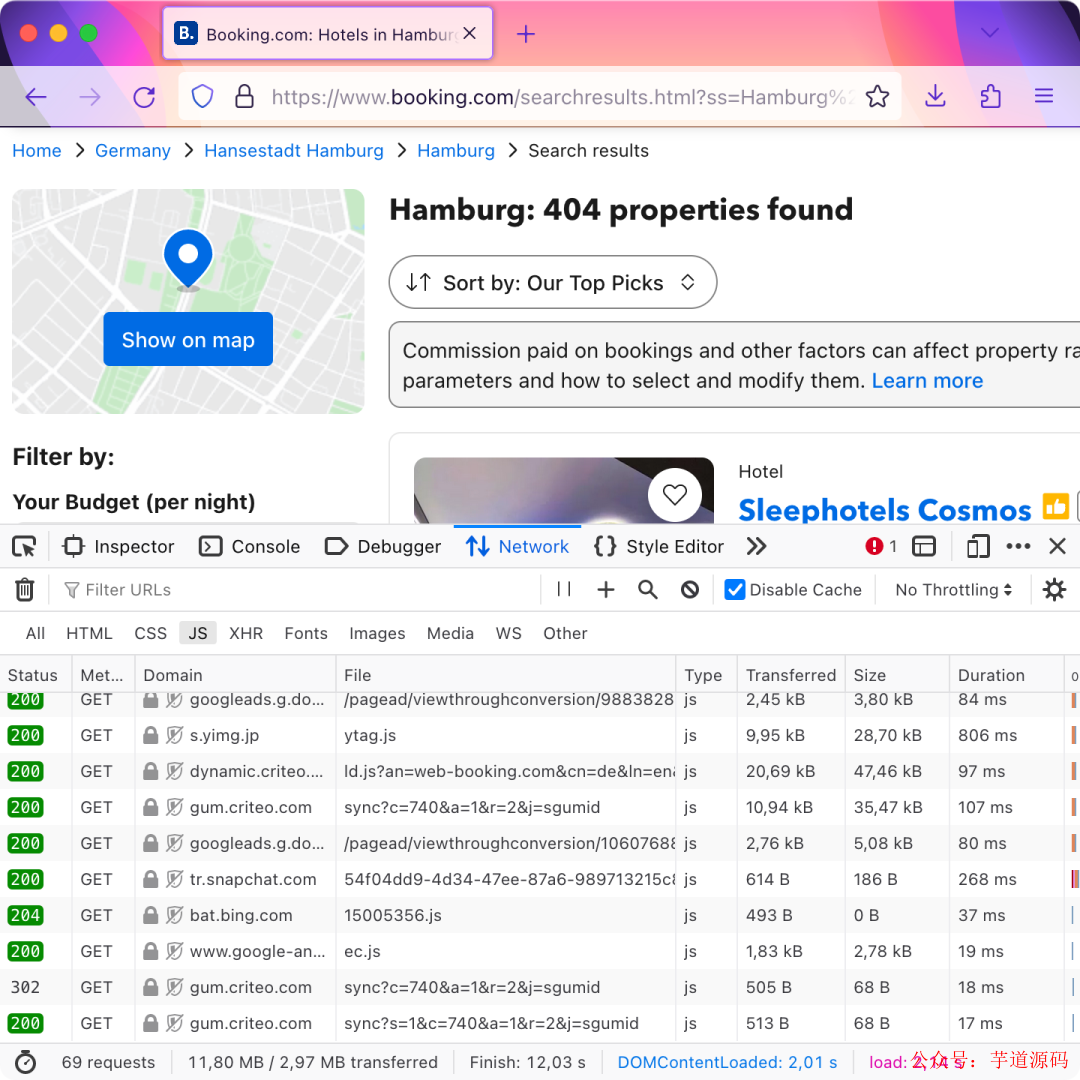This screenshot has width=1080, height=1080.
Task: Filter requests by Other
Action: pos(565,633)
